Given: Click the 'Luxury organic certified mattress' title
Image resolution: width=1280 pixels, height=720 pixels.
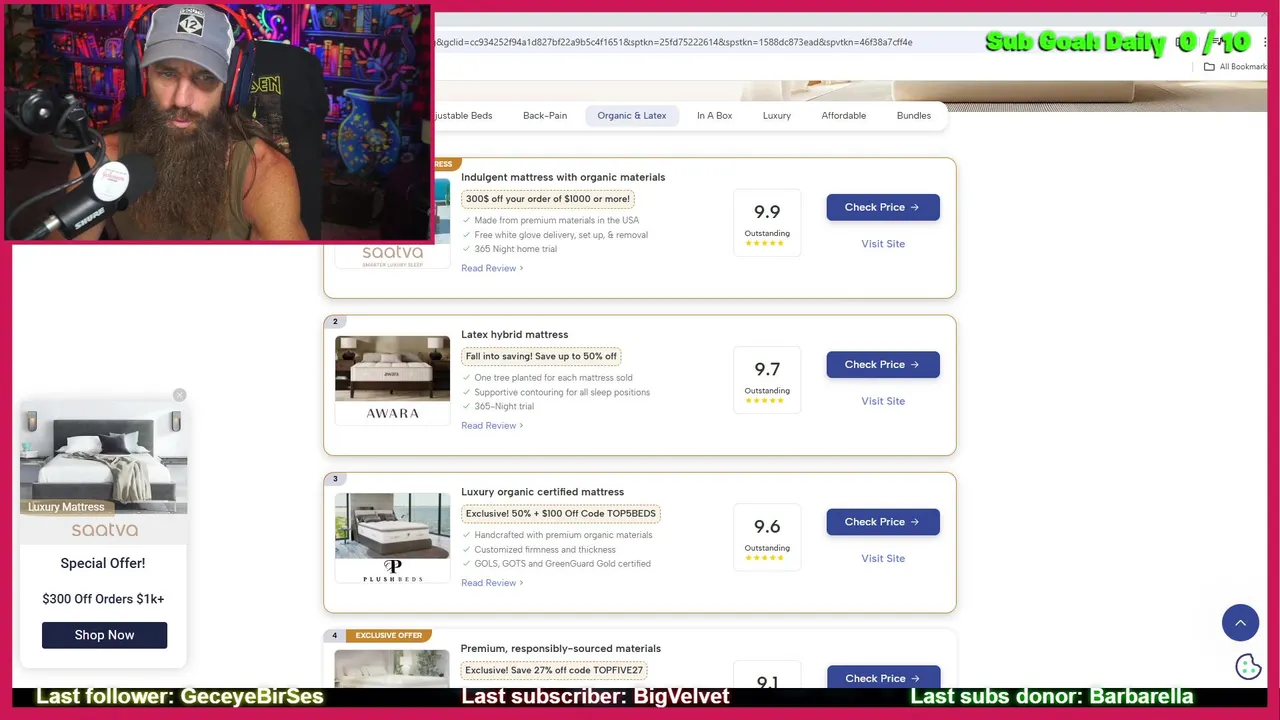Looking at the screenshot, I should [542, 491].
